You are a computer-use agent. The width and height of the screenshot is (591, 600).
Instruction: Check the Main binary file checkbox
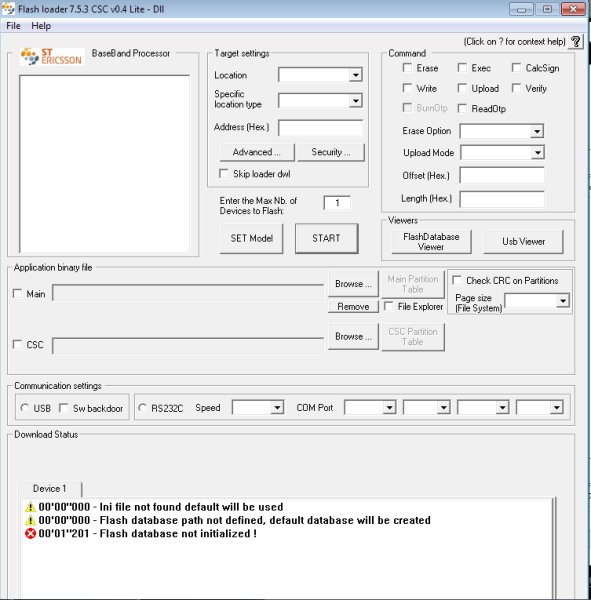17,293
